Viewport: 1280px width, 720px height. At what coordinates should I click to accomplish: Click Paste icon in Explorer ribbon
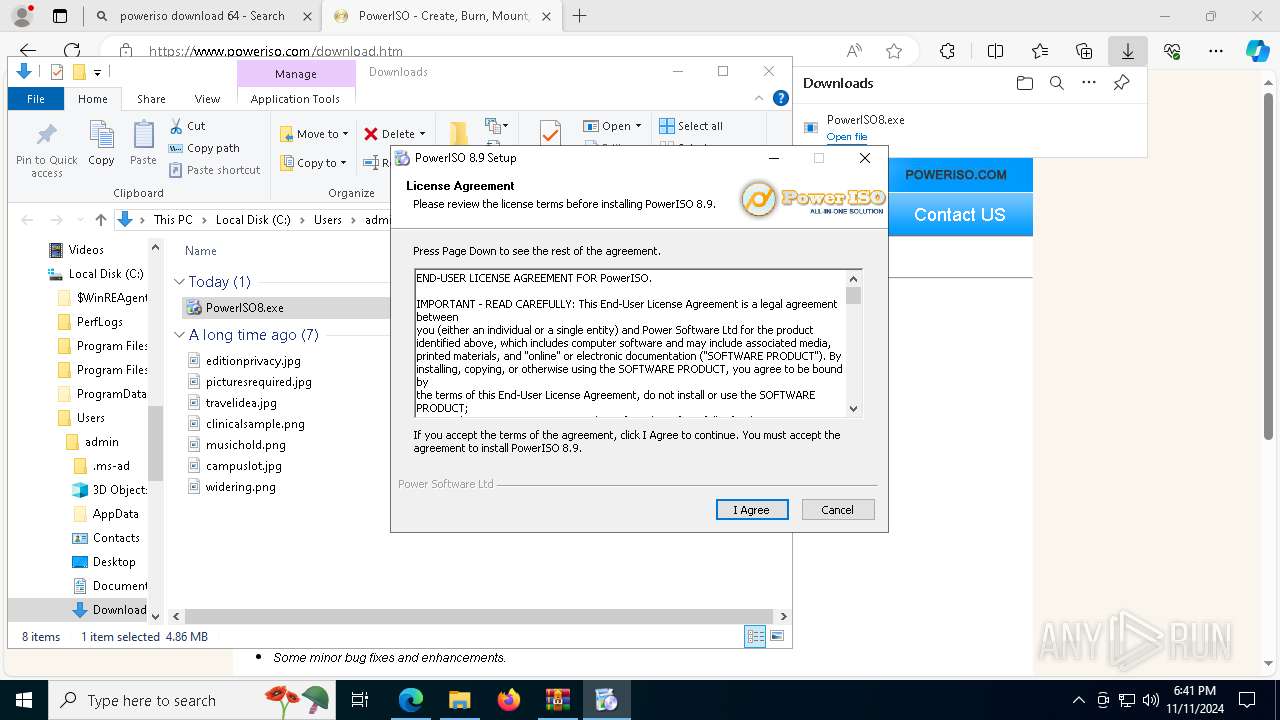click(x=143, y=143)
